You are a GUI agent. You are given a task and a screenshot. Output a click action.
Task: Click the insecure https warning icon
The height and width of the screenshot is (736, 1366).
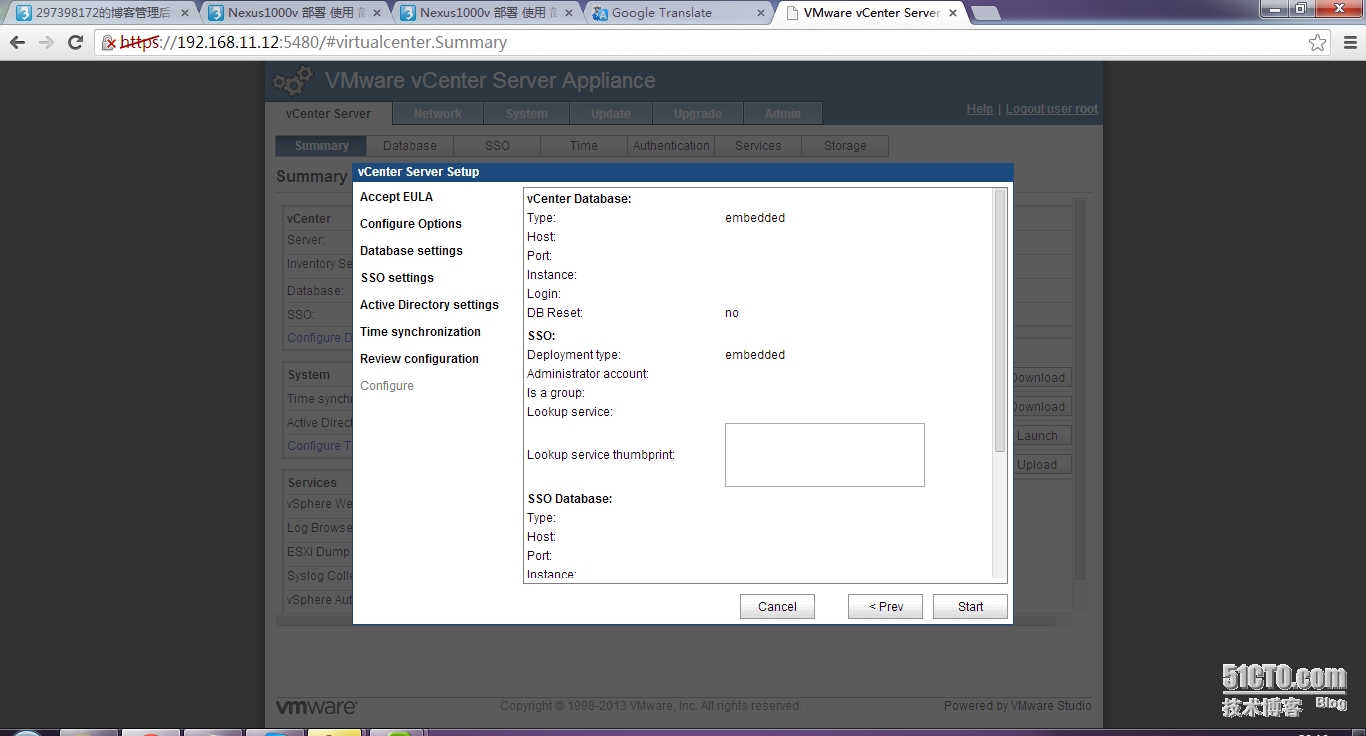[x=110, y=43]
